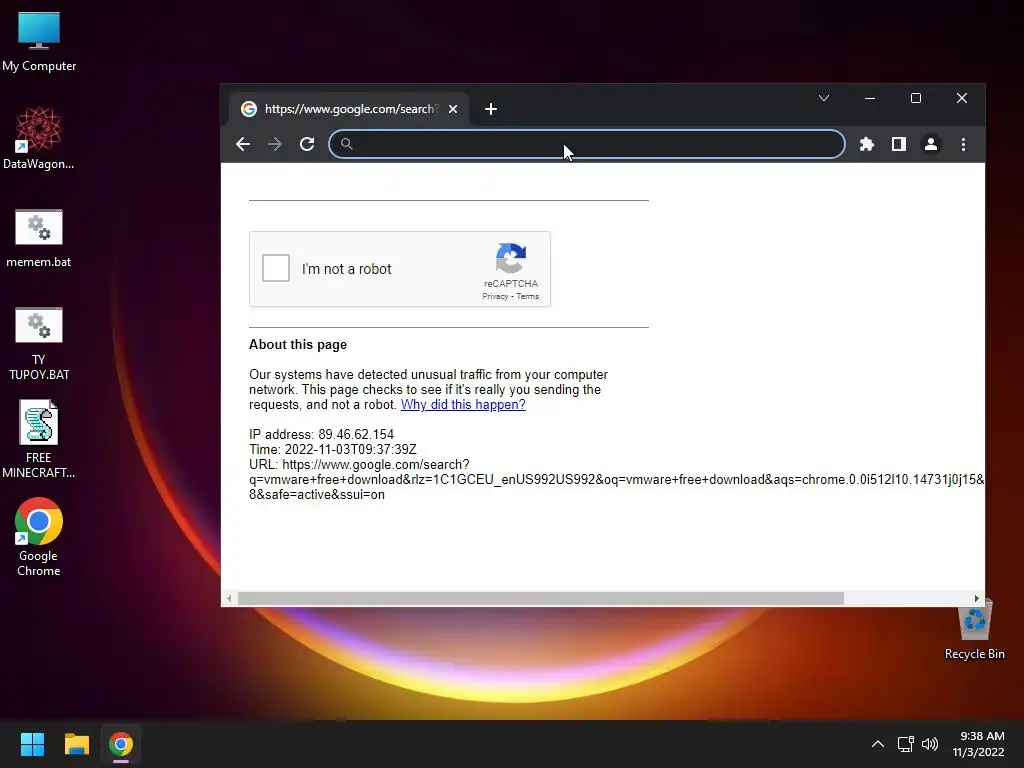
Task: Click the IP address 89.46.62.154 text
Action: [321, 434]
